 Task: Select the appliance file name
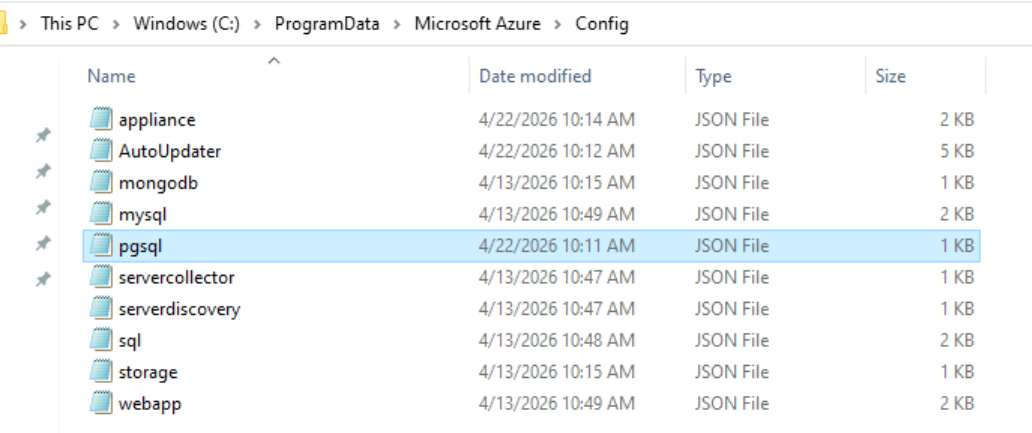point(157,120)
